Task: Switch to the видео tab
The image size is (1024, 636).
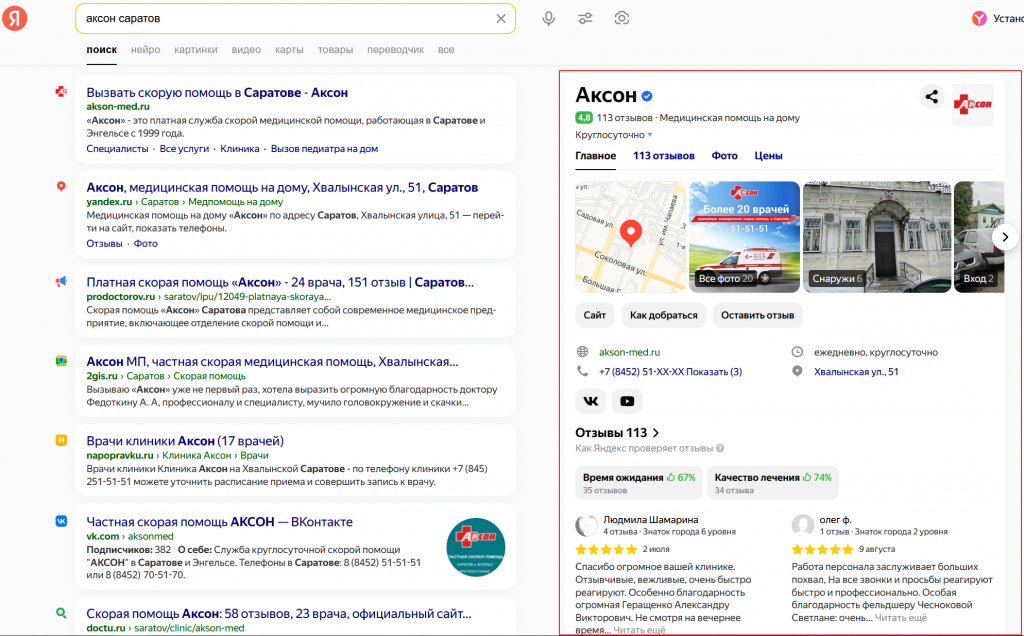Action: [x=246, y=50]
